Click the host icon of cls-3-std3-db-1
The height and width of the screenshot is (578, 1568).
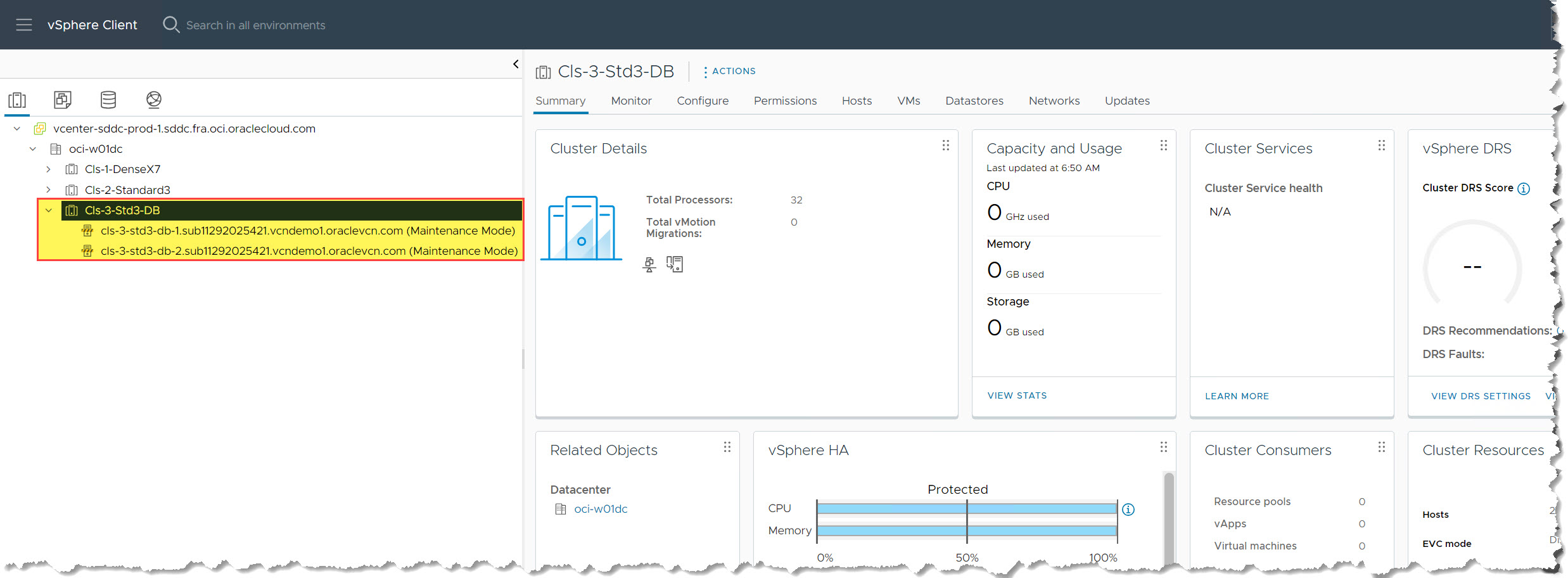tap(87, 231)
